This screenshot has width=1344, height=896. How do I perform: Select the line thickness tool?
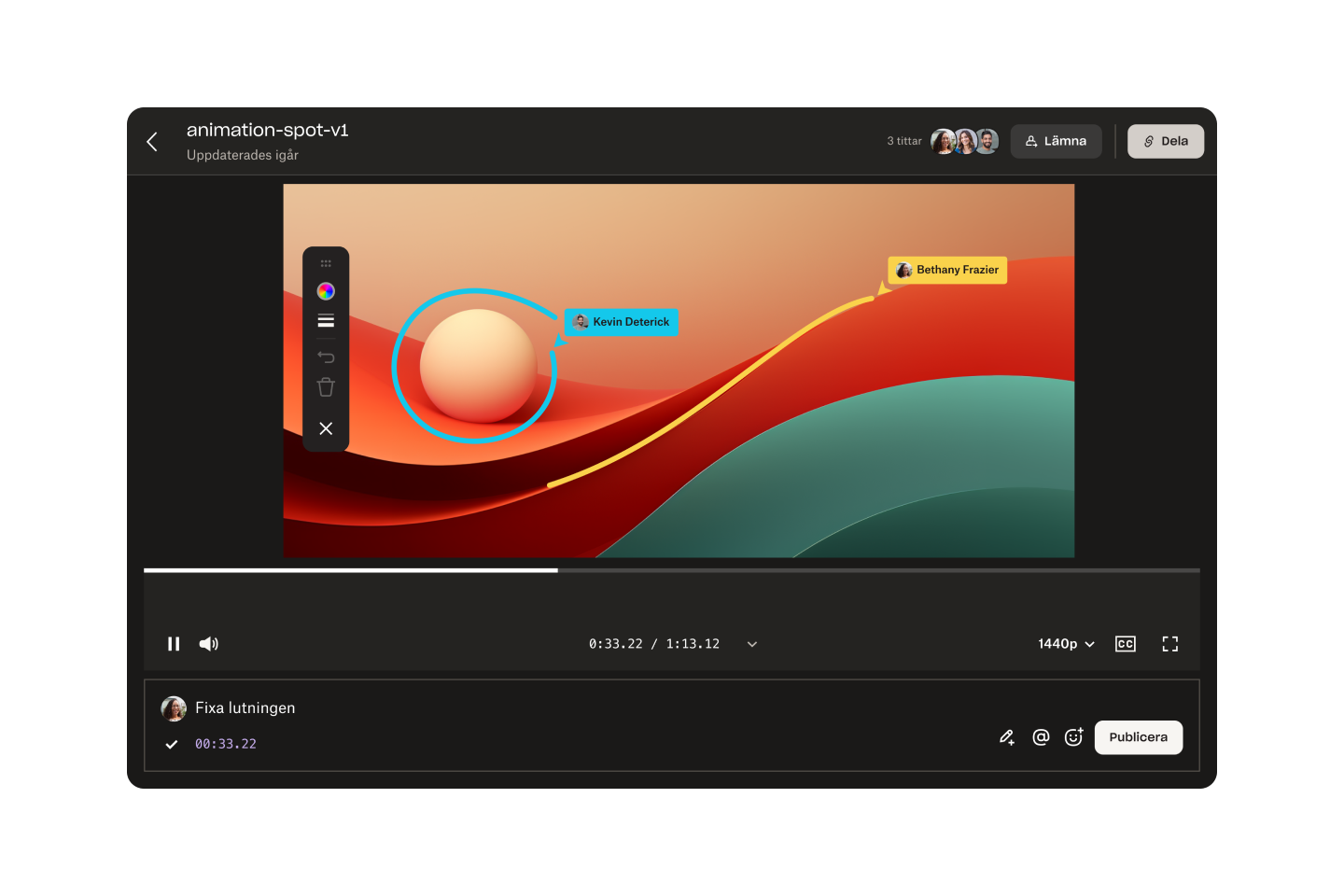326,321
